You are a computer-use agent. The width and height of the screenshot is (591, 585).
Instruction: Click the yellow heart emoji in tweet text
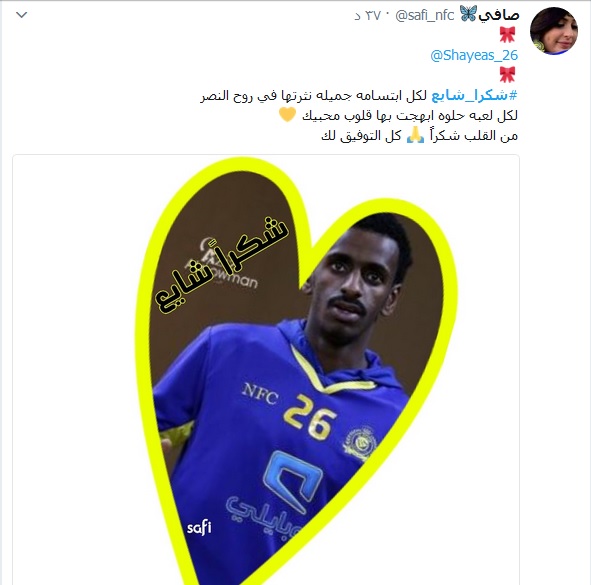(x=287, y=114)
